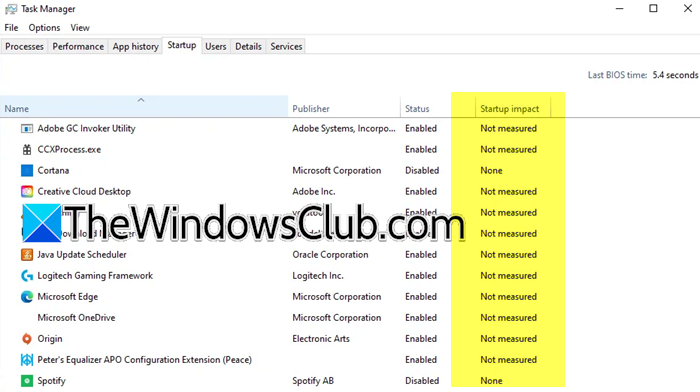This screenshot has width=700, height=392.
Task: Switch to the App history tab
Action: 135,46
